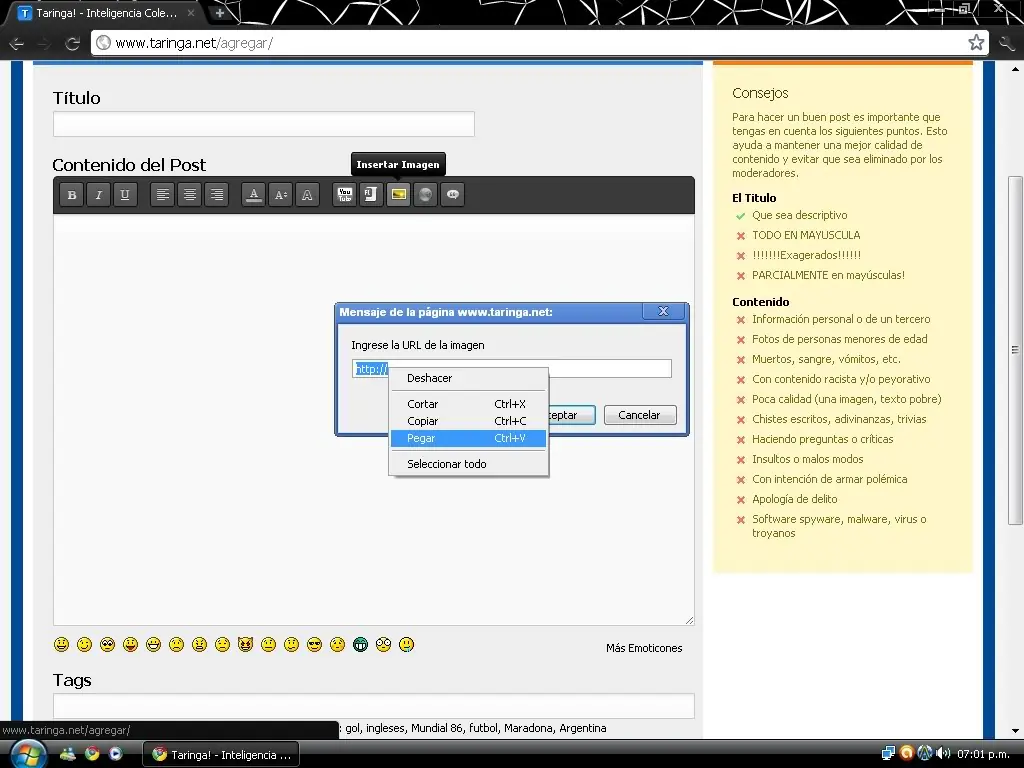Click the Aceptar button in dialog
This screenshot has width=1024, height=768.
click(571, 415)
